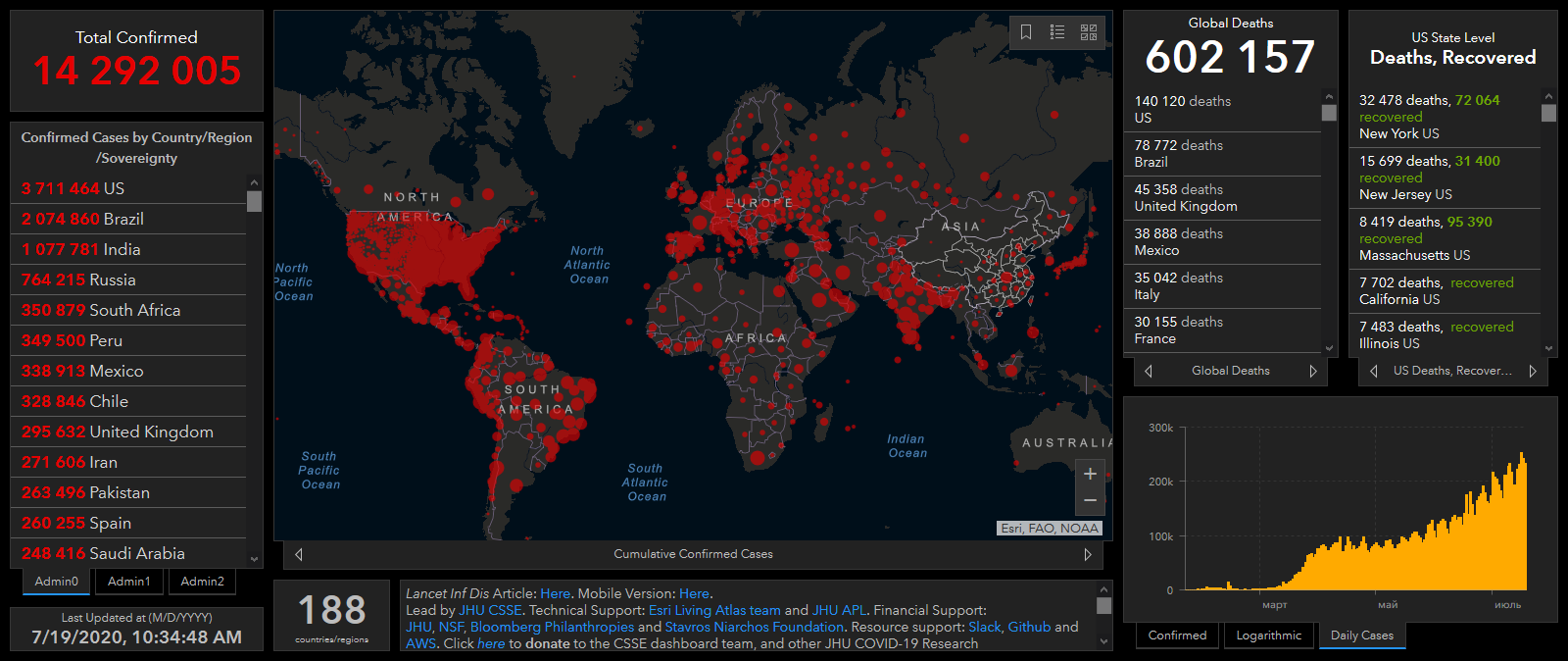Select US in the country list
The height and width of the screenshot is (661, 1568).
click(128, 188)
